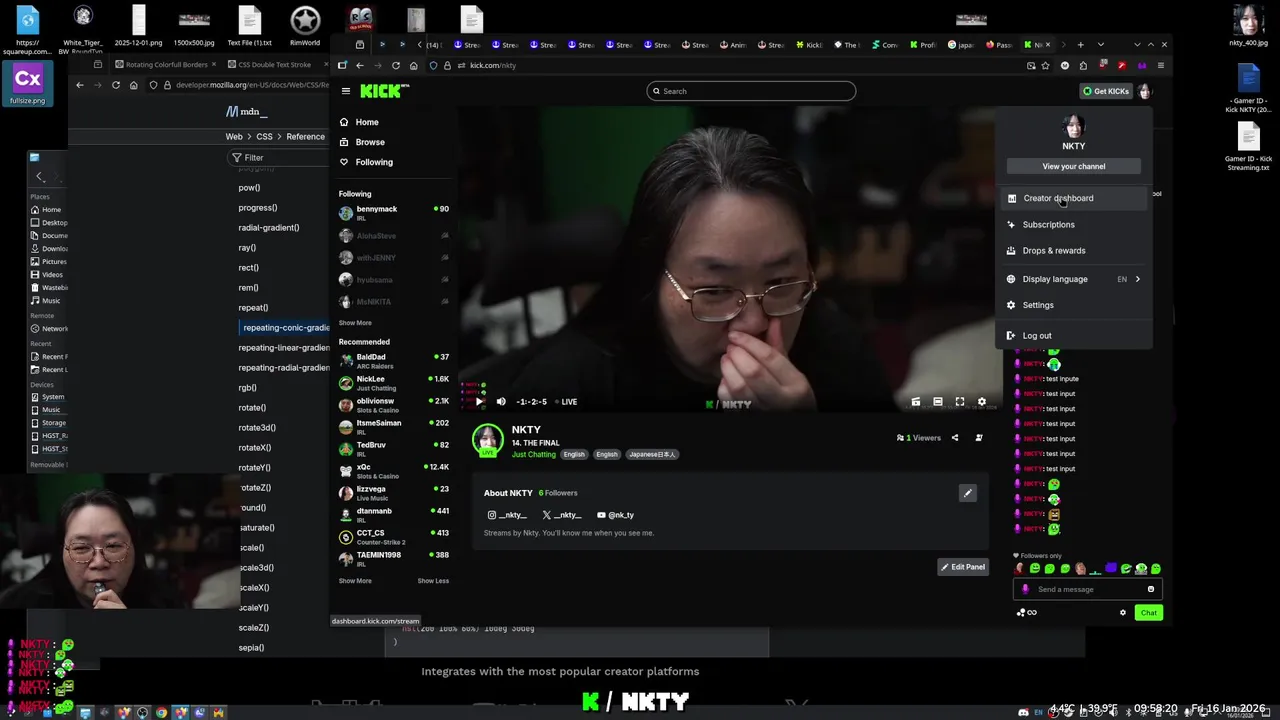The width and height of the screenshot is (1280, 720).
Task: Open xQc recommended channel
Action: (x=394, y=471)
